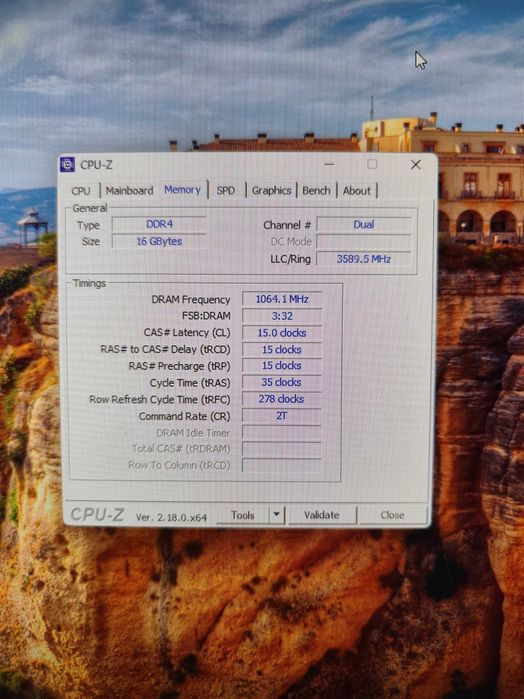The width and height of the screenshot is (524, 699).
Task: Click the CAS# Latency value field
Action: tap(282, 333)
